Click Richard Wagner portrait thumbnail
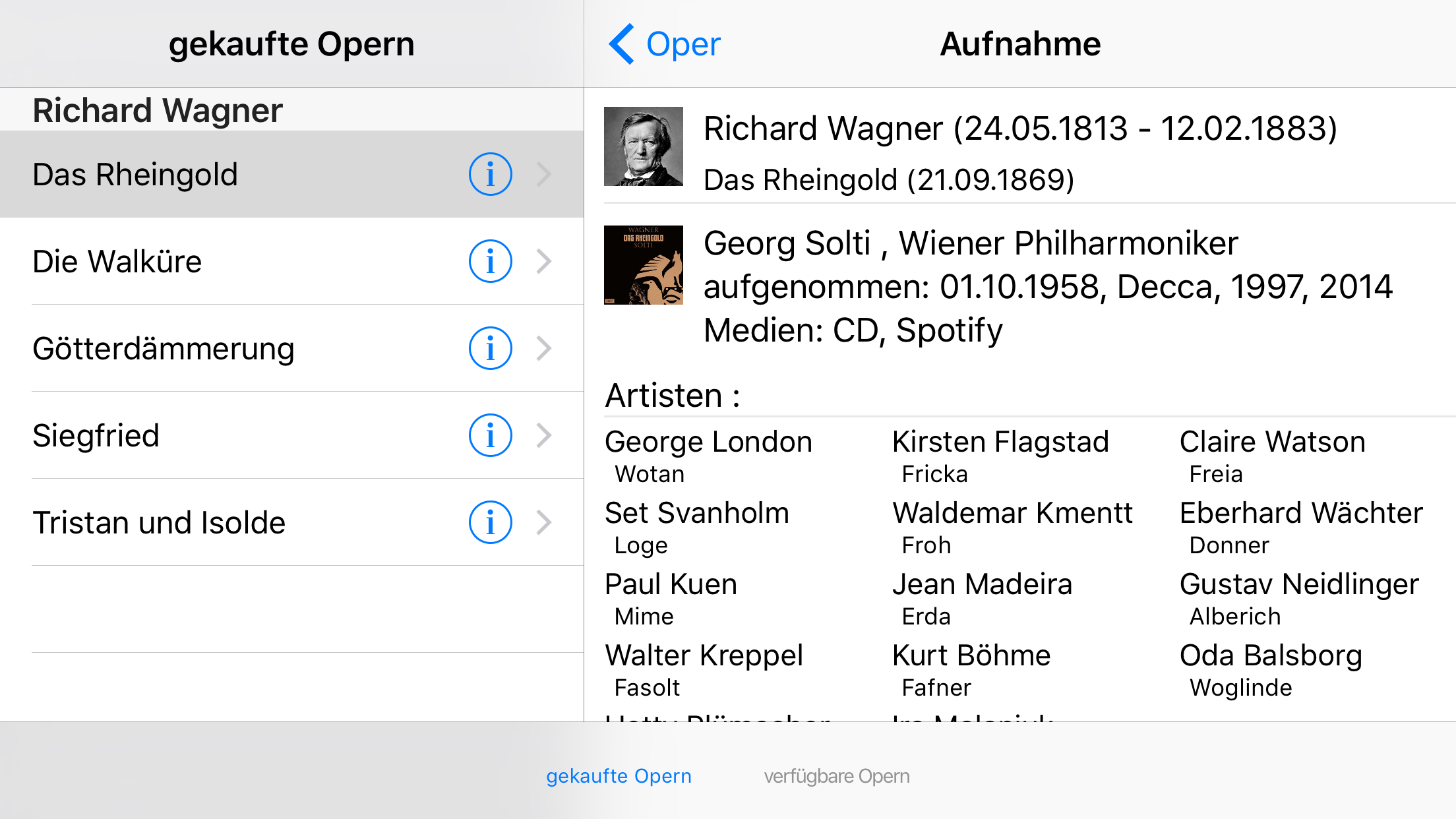The height and width of the screenshot is (819, 1456). click(x=644, y=146)
